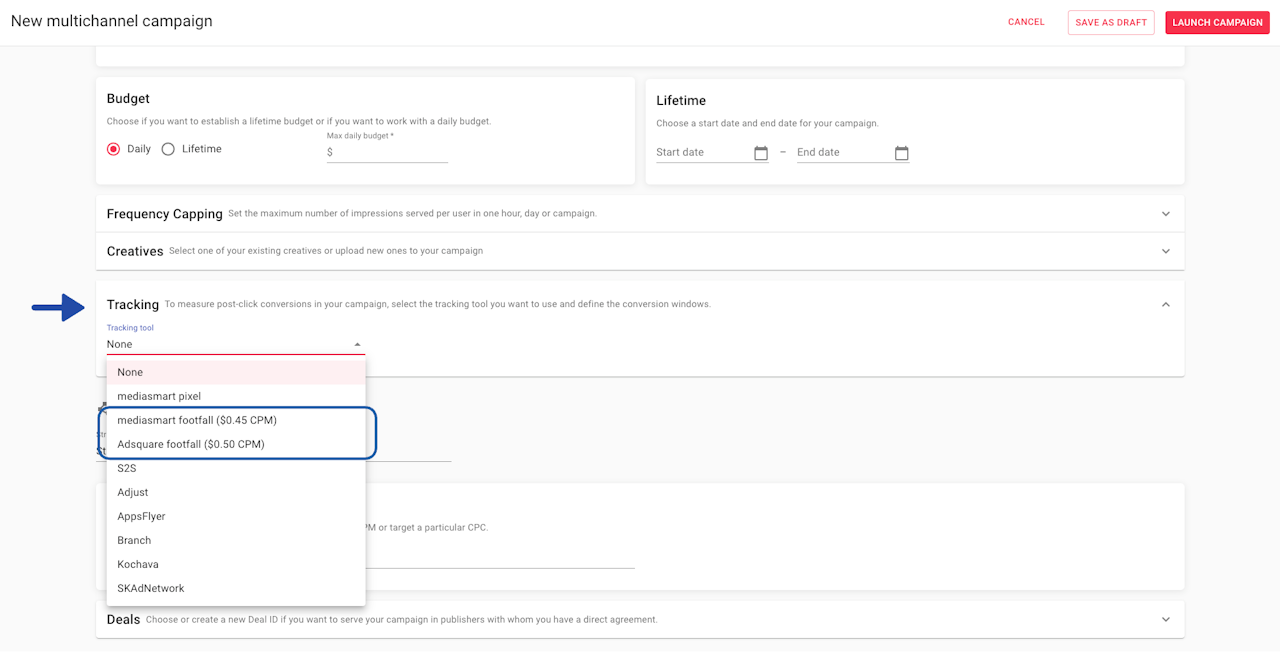The height and width of the screenshot is (662, 1280).
Task: Expand the Creatives section
Action: 1165,251
